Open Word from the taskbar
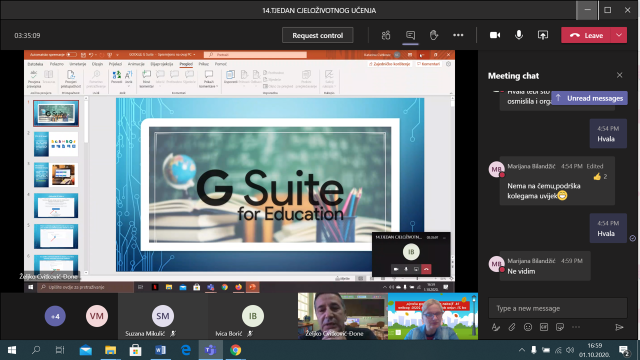 [160, 350]
